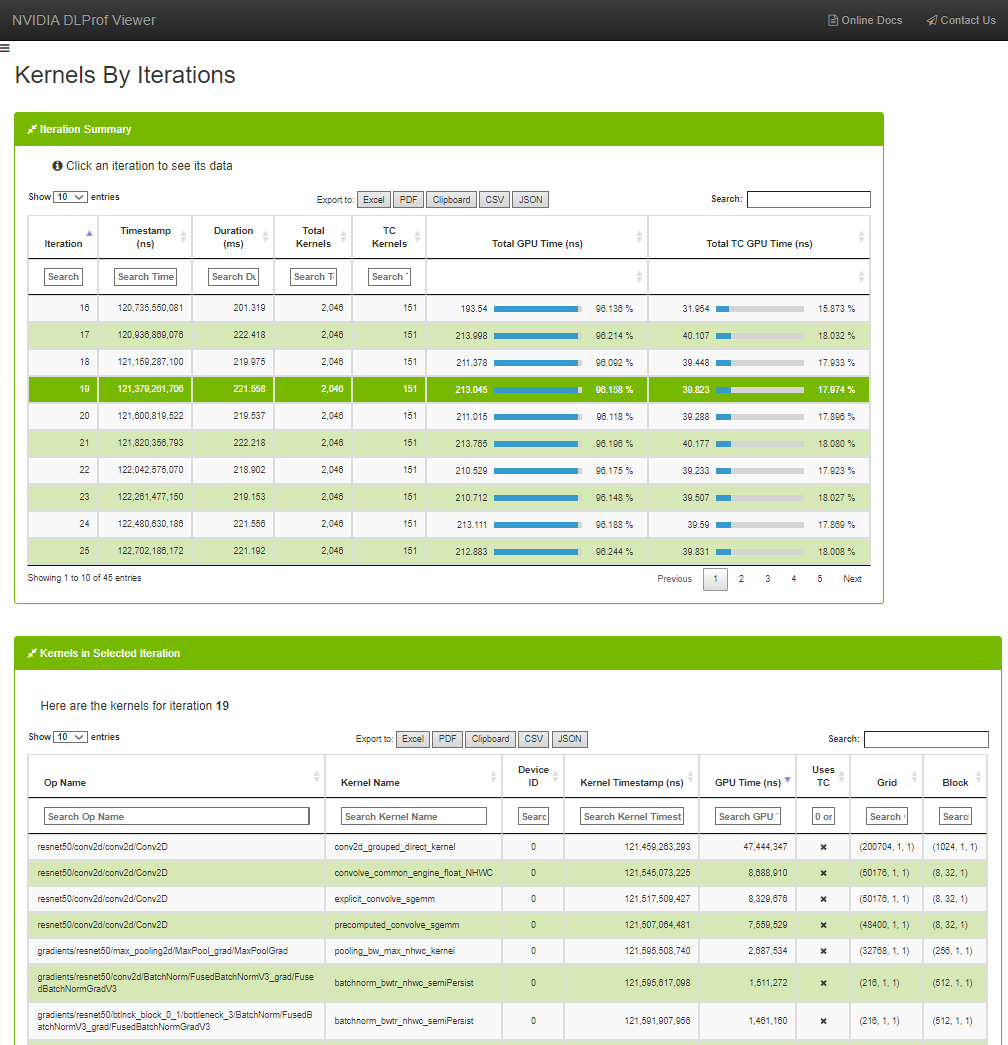Sort by Duration (ms) column header
Screen dimensions: 1008x1045
point(233,237)
